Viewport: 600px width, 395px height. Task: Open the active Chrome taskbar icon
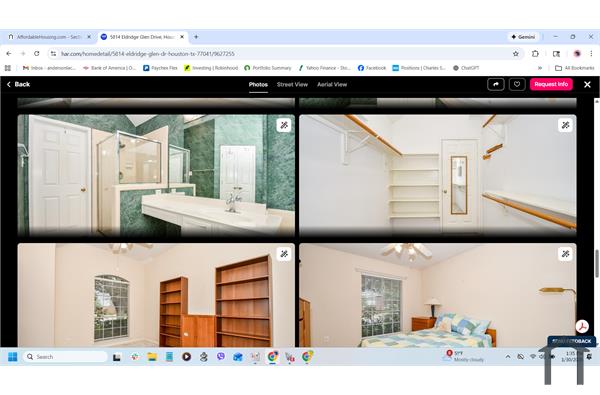click(x=272, y=357)
